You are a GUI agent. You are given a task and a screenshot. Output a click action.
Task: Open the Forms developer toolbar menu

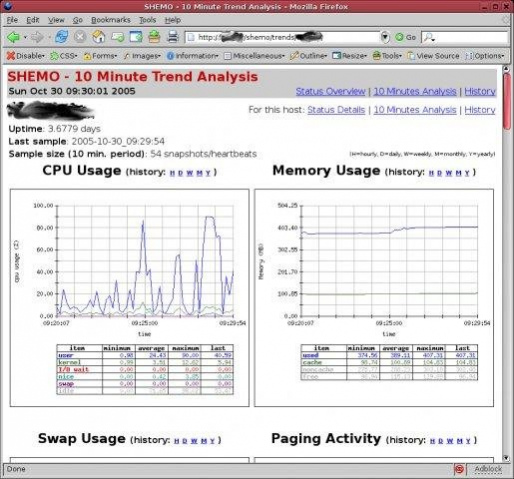[100, 56]
